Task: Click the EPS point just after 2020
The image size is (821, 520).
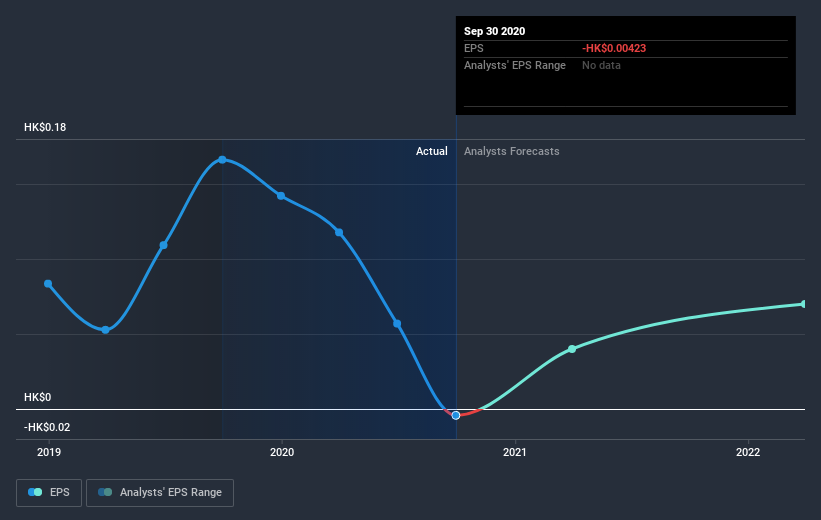Action: 339,232
